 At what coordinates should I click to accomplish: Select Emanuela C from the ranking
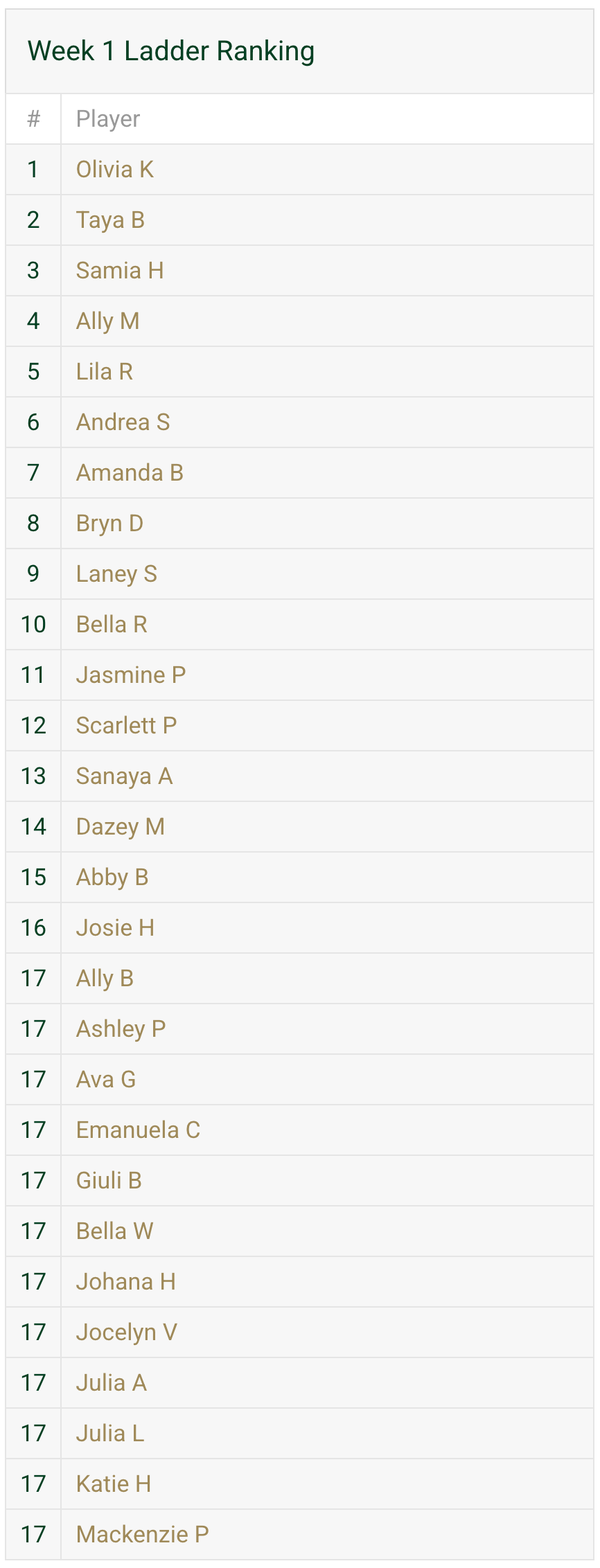138,1130
